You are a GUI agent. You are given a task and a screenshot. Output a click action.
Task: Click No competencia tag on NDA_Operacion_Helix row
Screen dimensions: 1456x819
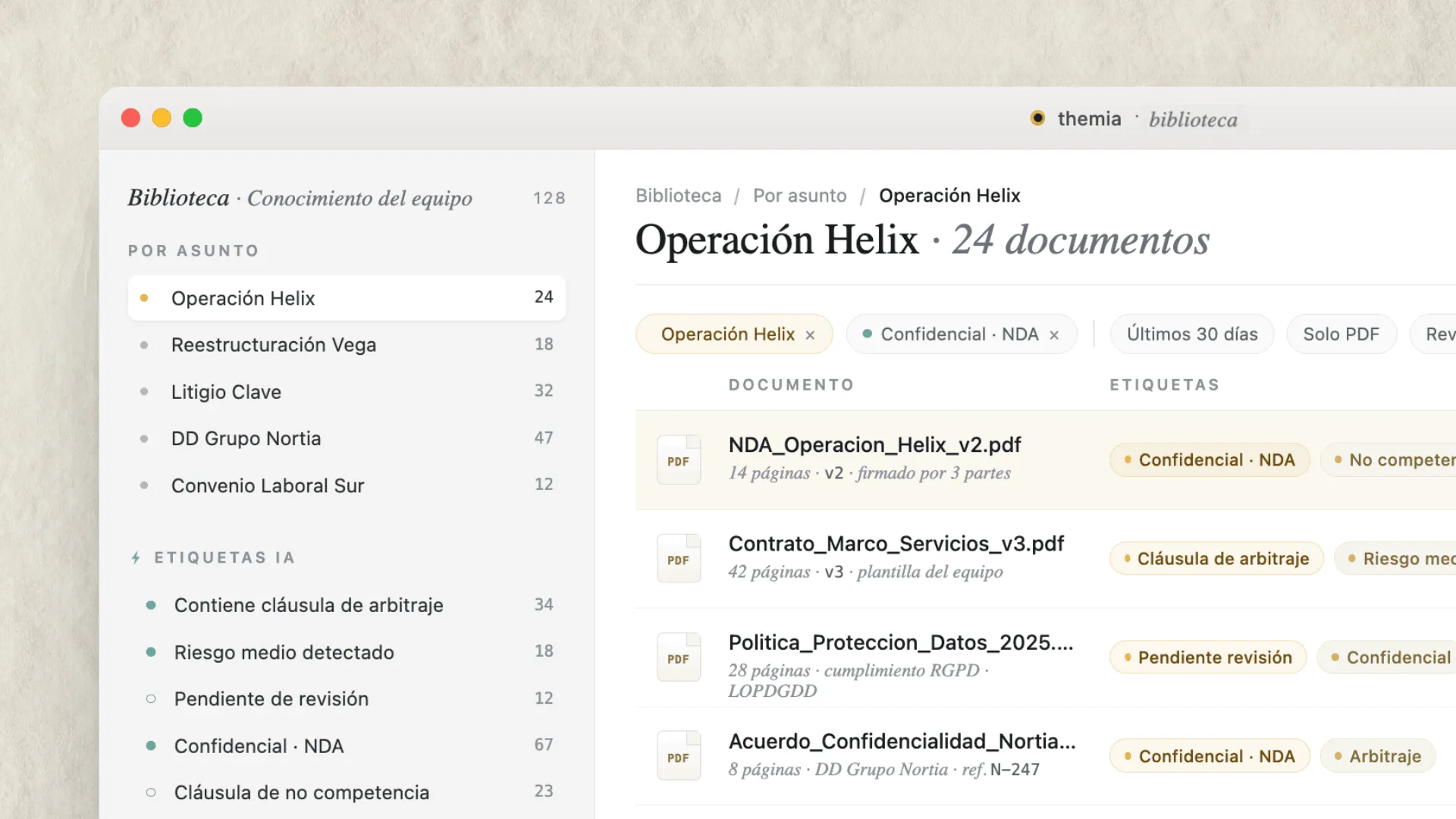(1389, 460)
